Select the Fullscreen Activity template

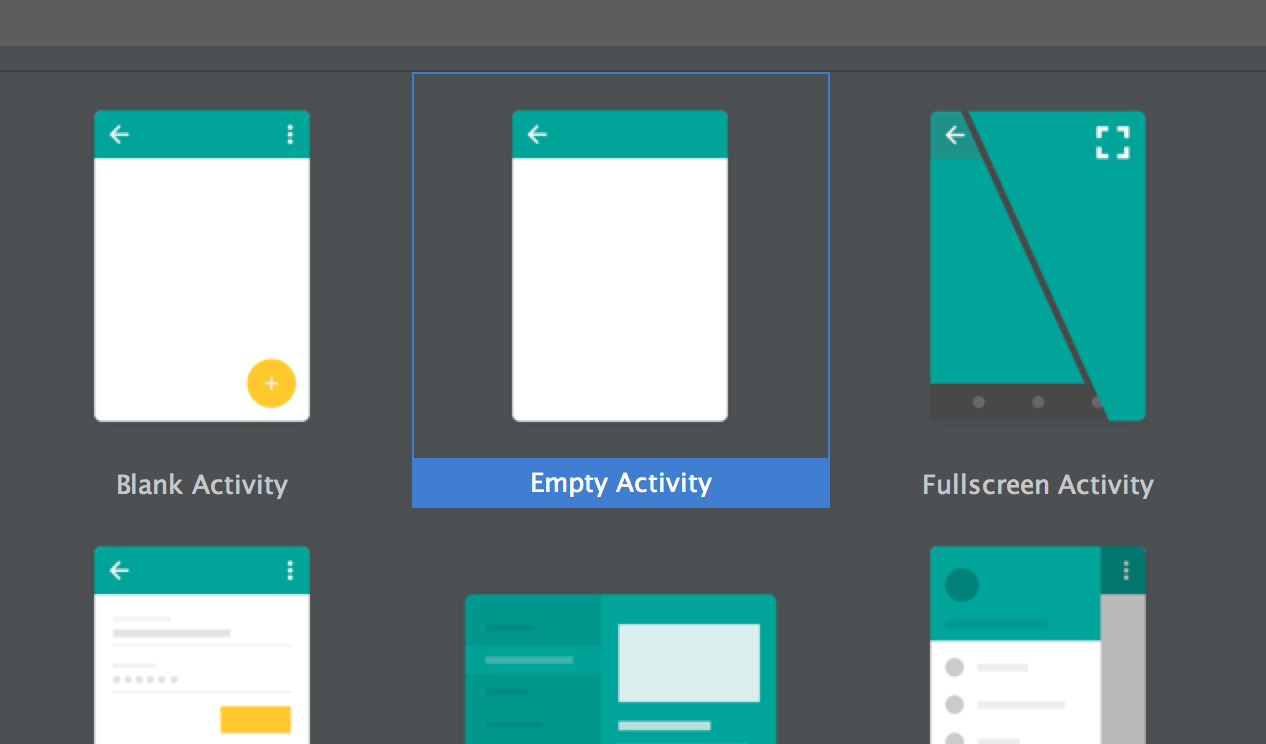(x=1037, y=265)
